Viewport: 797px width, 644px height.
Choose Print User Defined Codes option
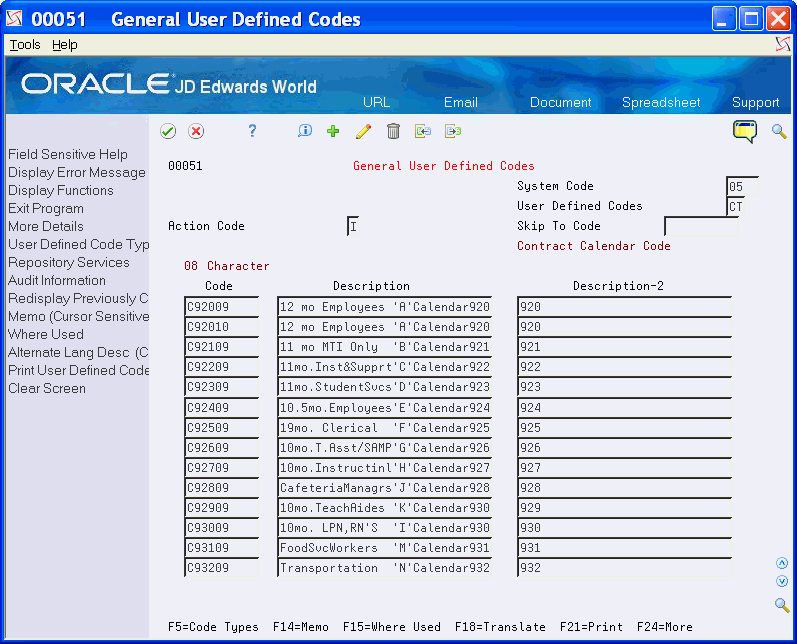coord(78,370)
